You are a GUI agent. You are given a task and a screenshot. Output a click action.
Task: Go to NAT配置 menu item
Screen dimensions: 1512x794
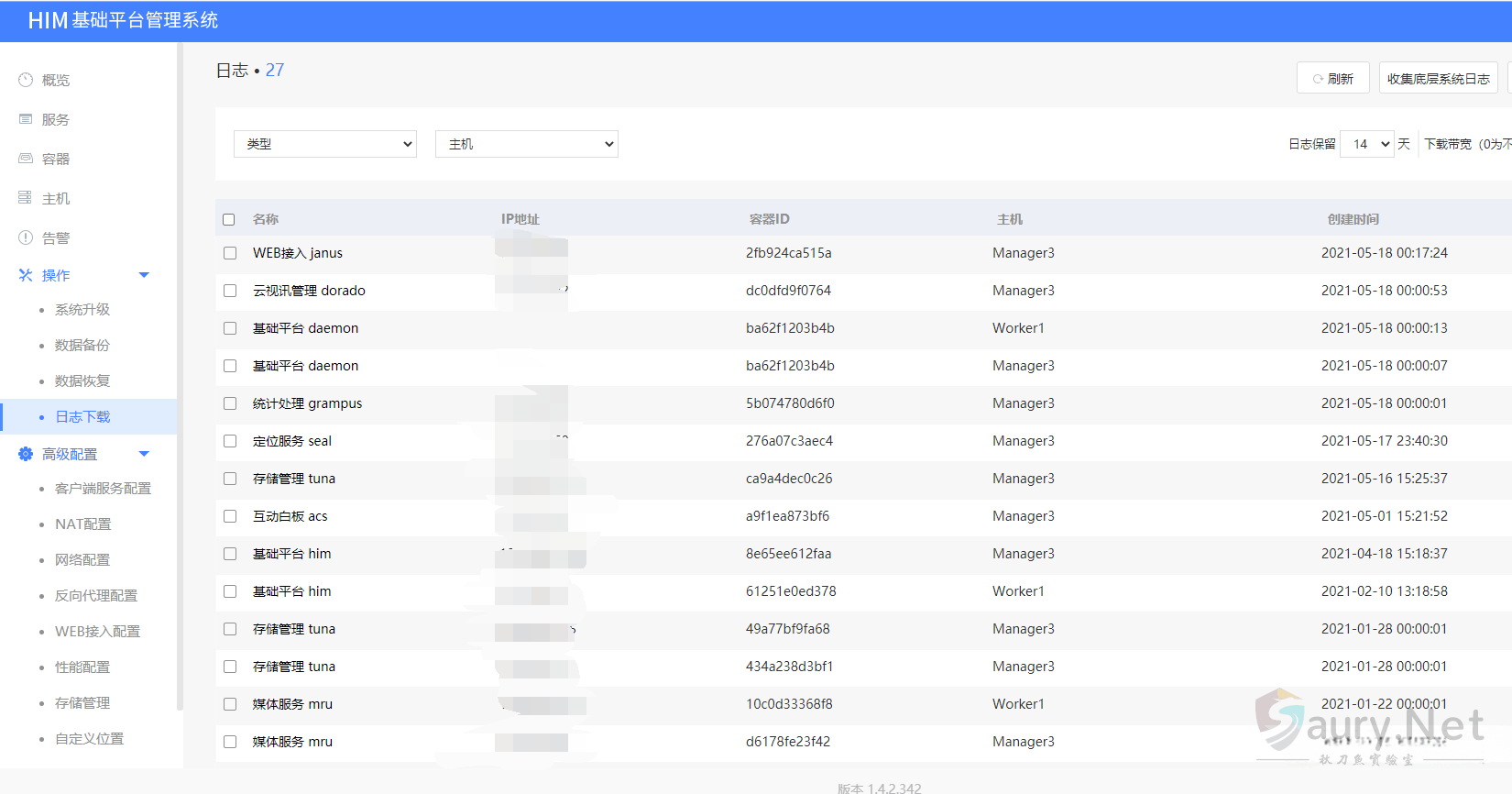82,524
